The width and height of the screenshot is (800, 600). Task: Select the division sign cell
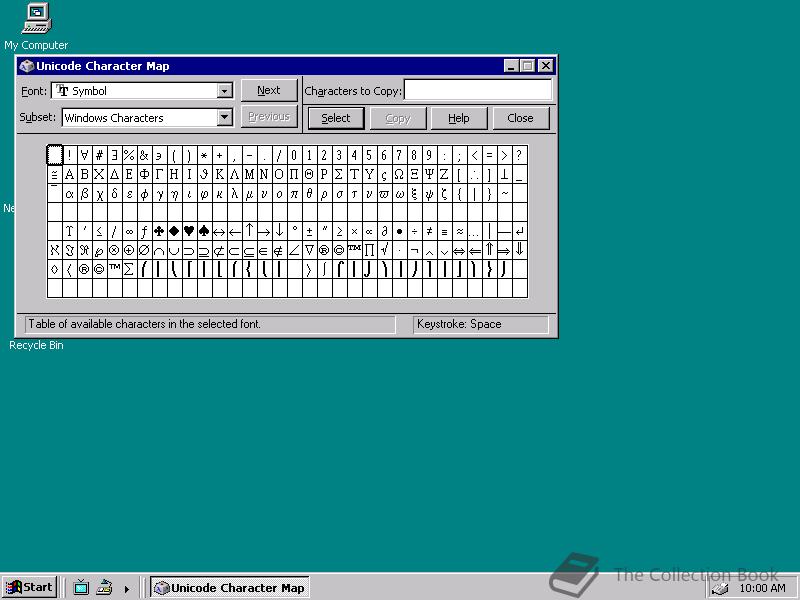[415, 231]
